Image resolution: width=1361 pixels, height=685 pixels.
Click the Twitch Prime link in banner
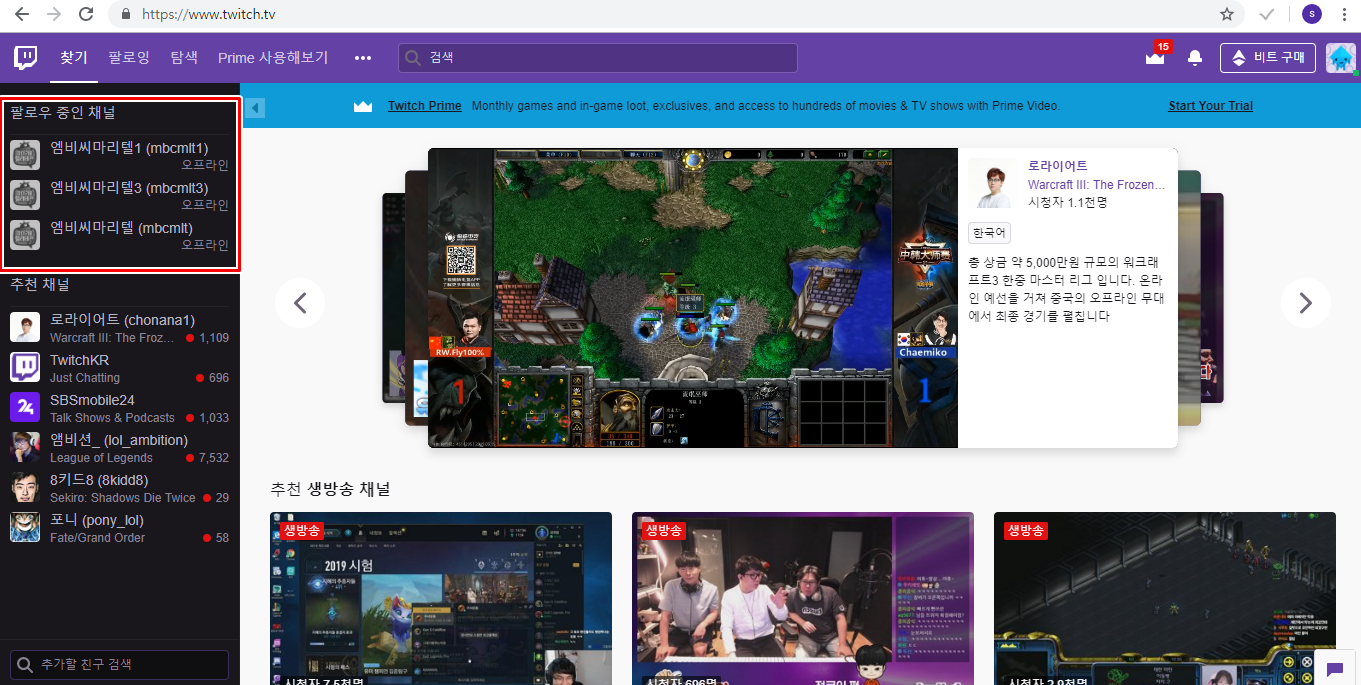425,106
